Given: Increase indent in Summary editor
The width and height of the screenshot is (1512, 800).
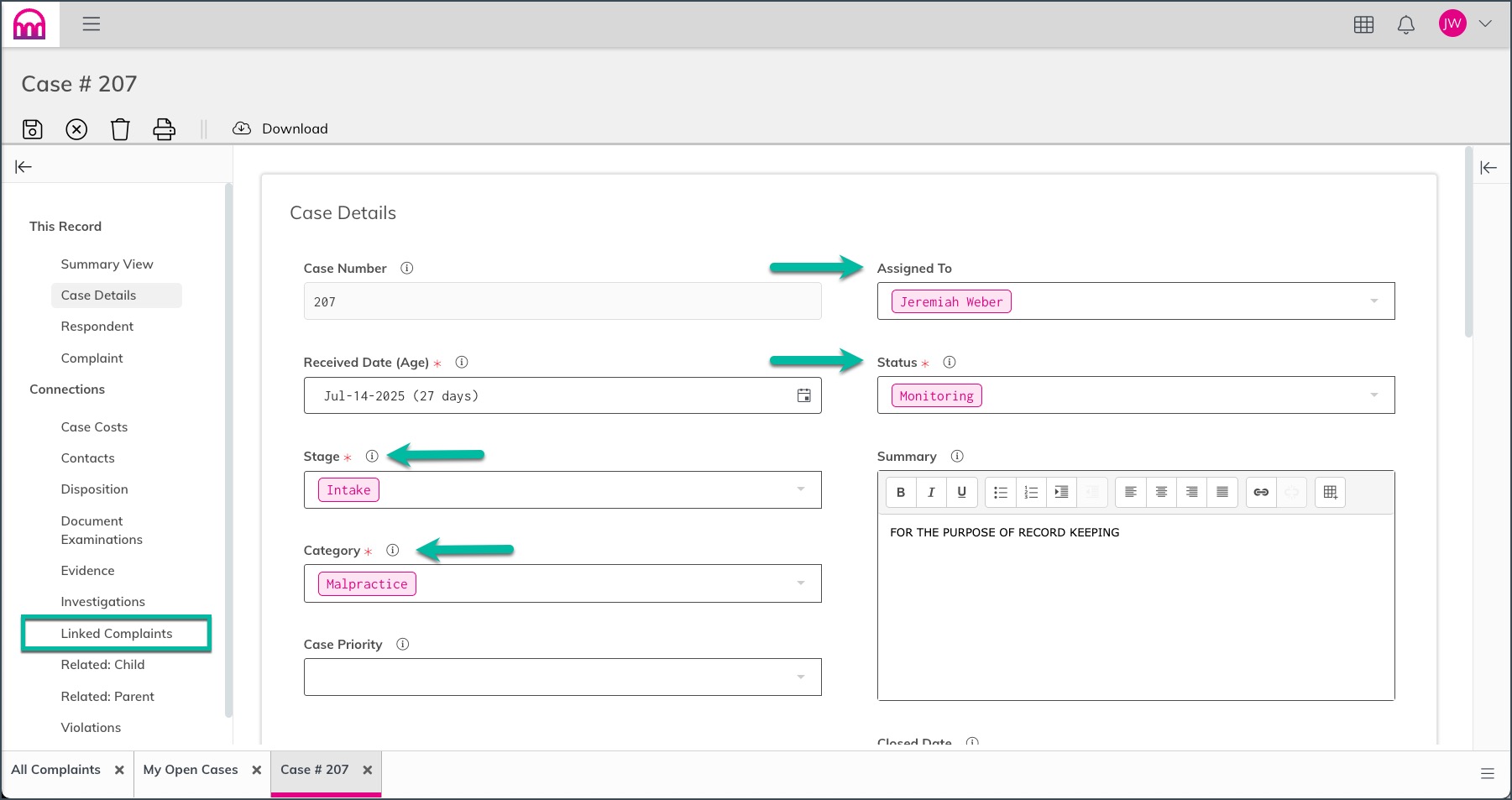Looking at the screenshot, I should [x=1062, y=493].
